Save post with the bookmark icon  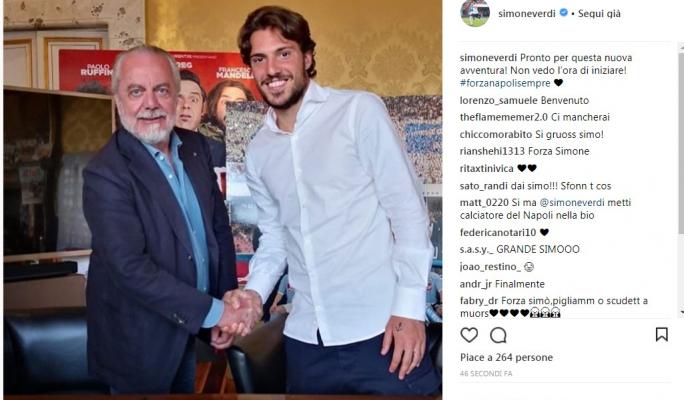pyautogui.click(x=661, y=335)
